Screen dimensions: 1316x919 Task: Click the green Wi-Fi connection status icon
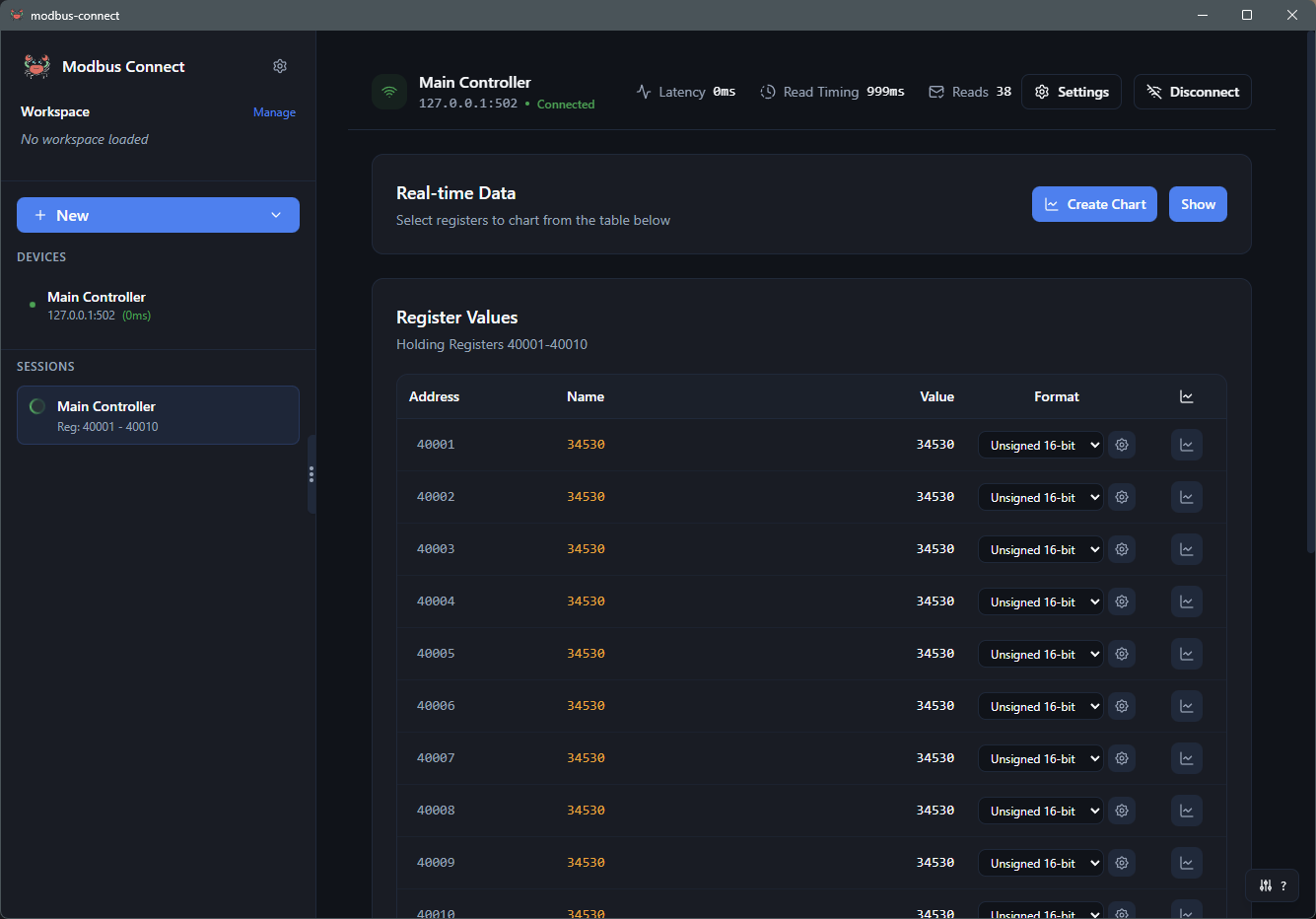[389, 92]
